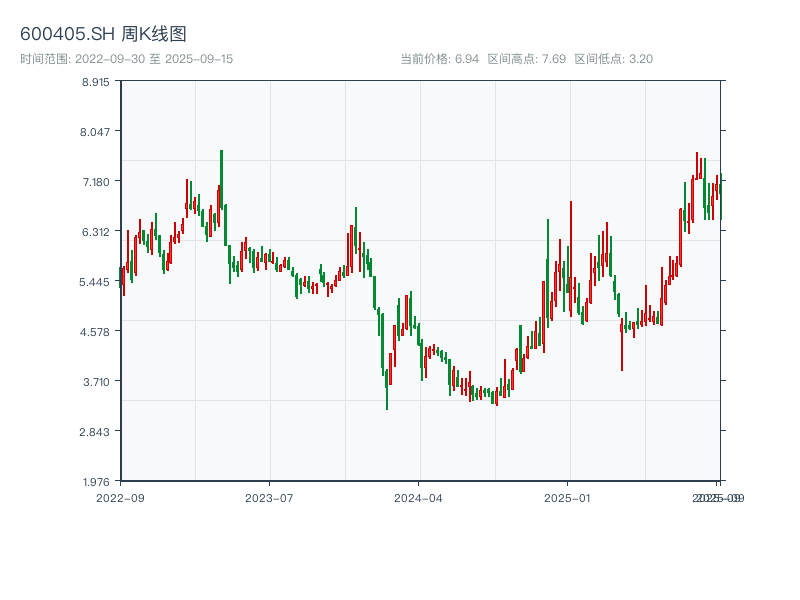The width and height of the screenshot is (800, 600).
Task: Click the y-axis value 4.578
Action: 95,332
